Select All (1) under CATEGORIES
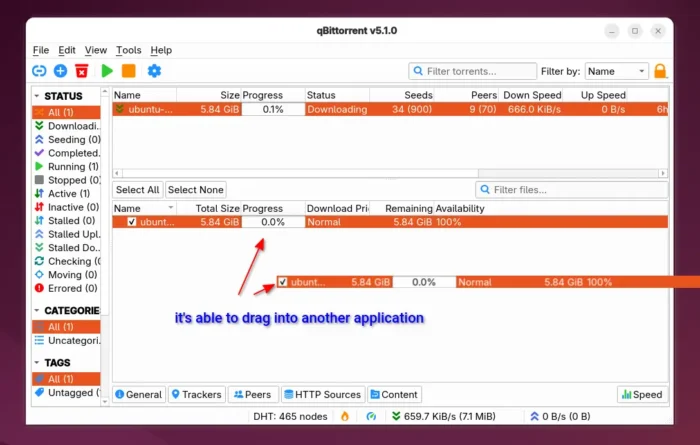This screenshot has height=445, width=700. [66, 327]
